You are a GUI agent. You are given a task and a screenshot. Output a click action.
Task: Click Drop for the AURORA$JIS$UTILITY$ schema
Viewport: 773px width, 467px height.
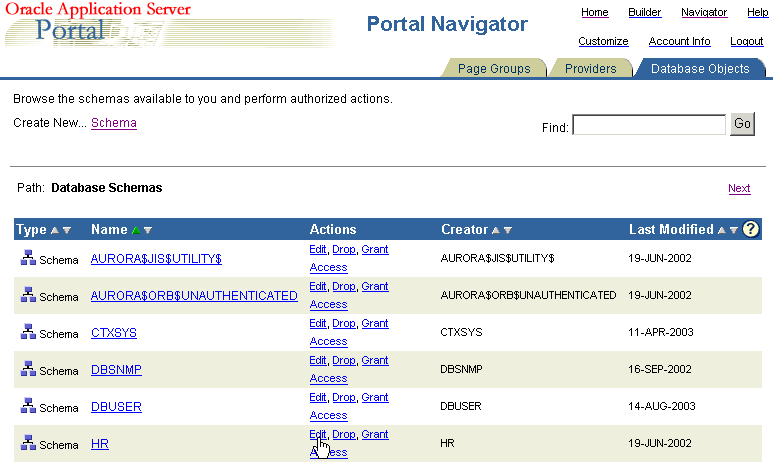coord(344,250)
